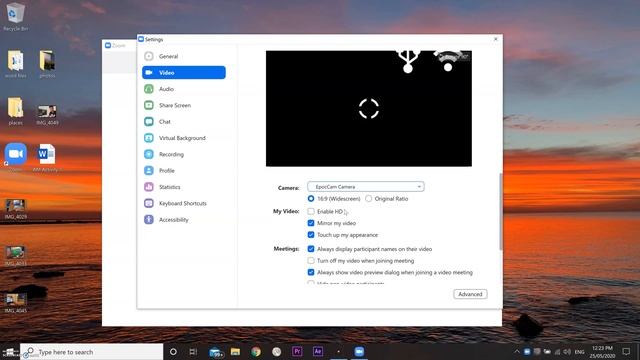Open the Word document desktop icon
640x360 pixels.
pos(47,154)
